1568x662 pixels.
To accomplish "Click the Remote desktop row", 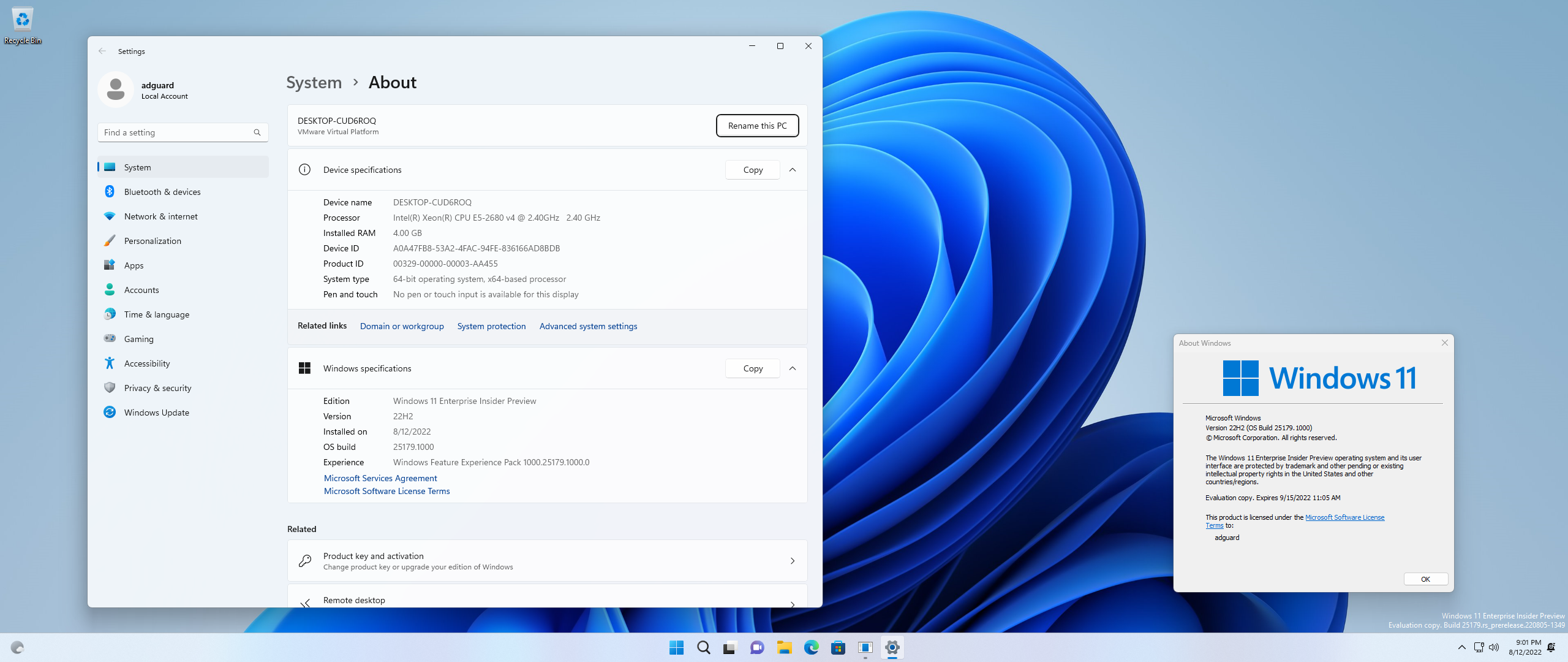I will [548, 596].
